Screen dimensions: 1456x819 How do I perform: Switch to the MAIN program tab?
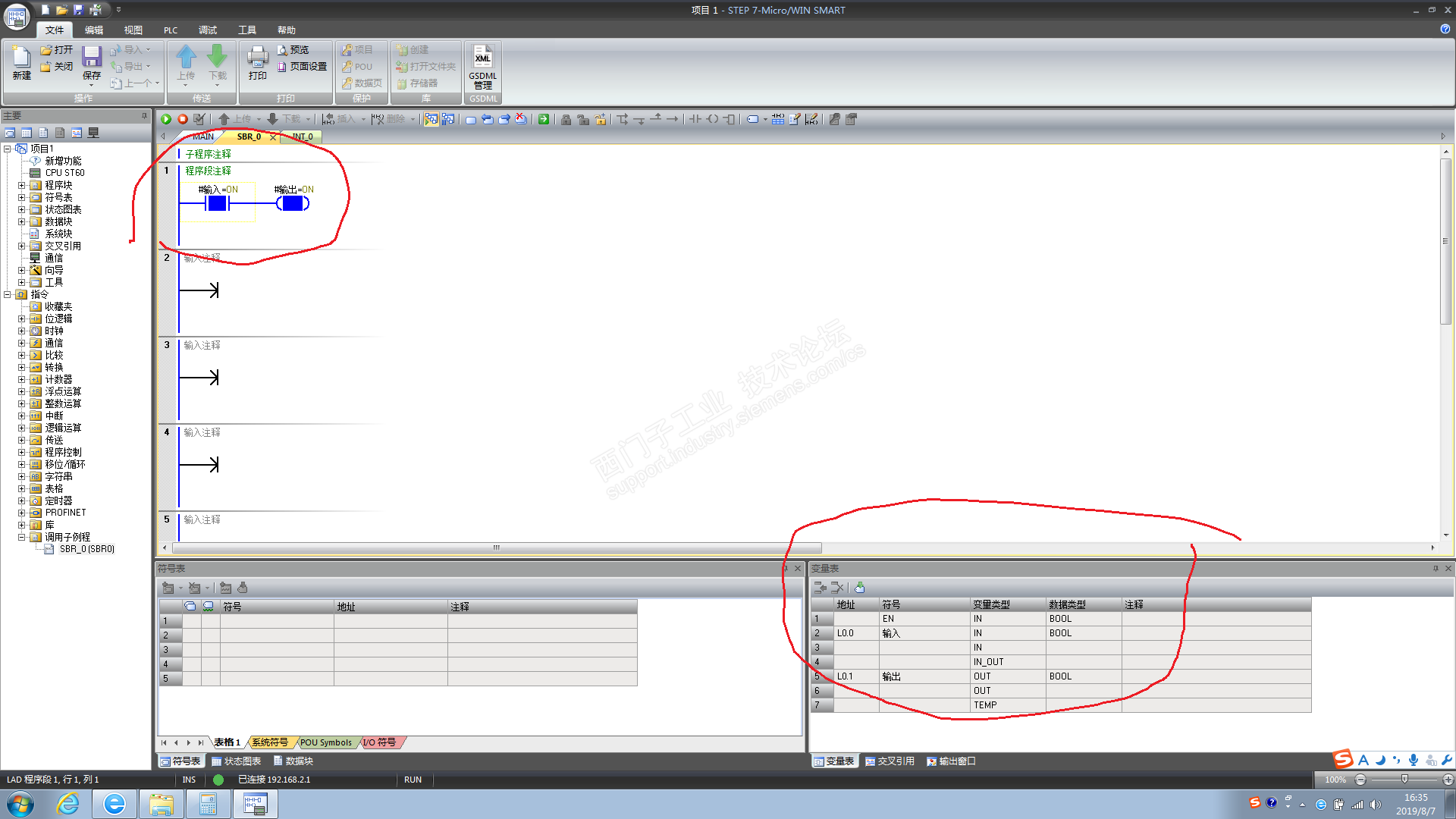(202, 136)
